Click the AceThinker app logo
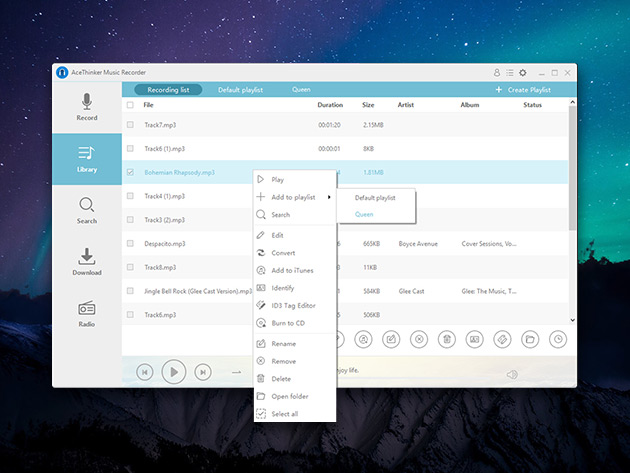 [62, 72]
